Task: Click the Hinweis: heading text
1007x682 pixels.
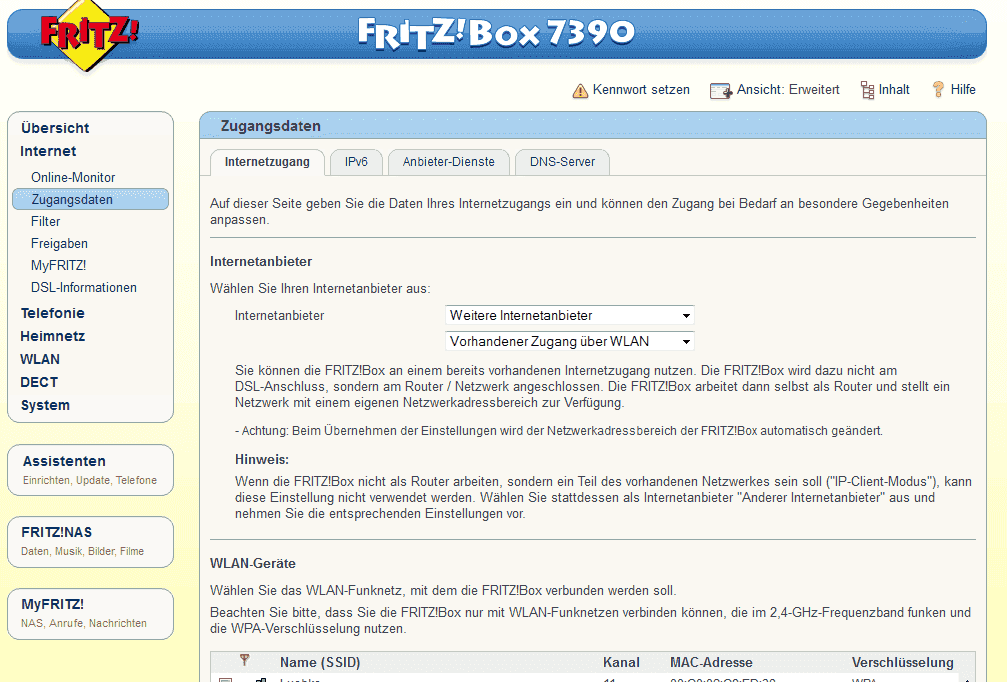Action: [x=262, y=459]
